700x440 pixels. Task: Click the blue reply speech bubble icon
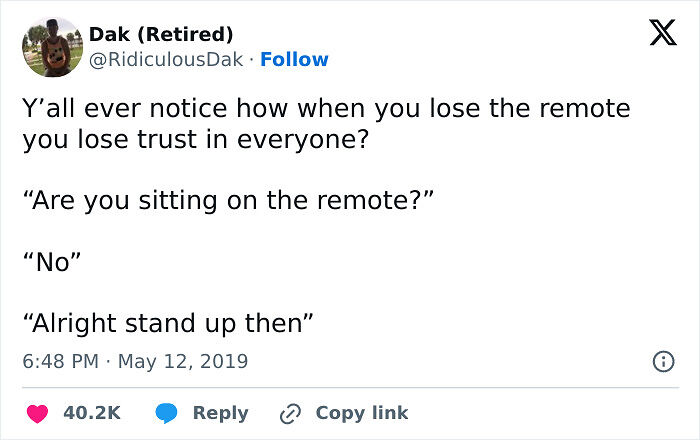pyautogui.click(x=168, y=412)
